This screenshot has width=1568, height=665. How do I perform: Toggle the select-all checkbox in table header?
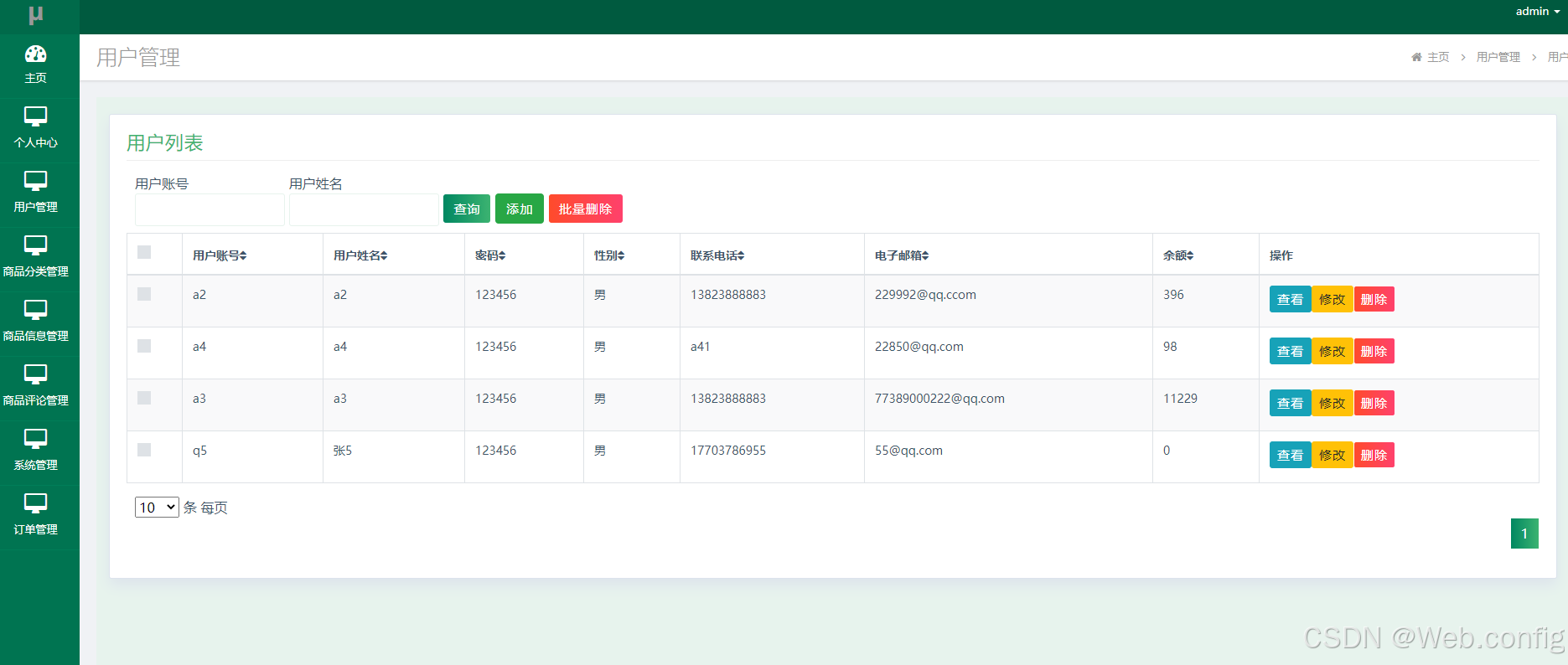(144, 252)
